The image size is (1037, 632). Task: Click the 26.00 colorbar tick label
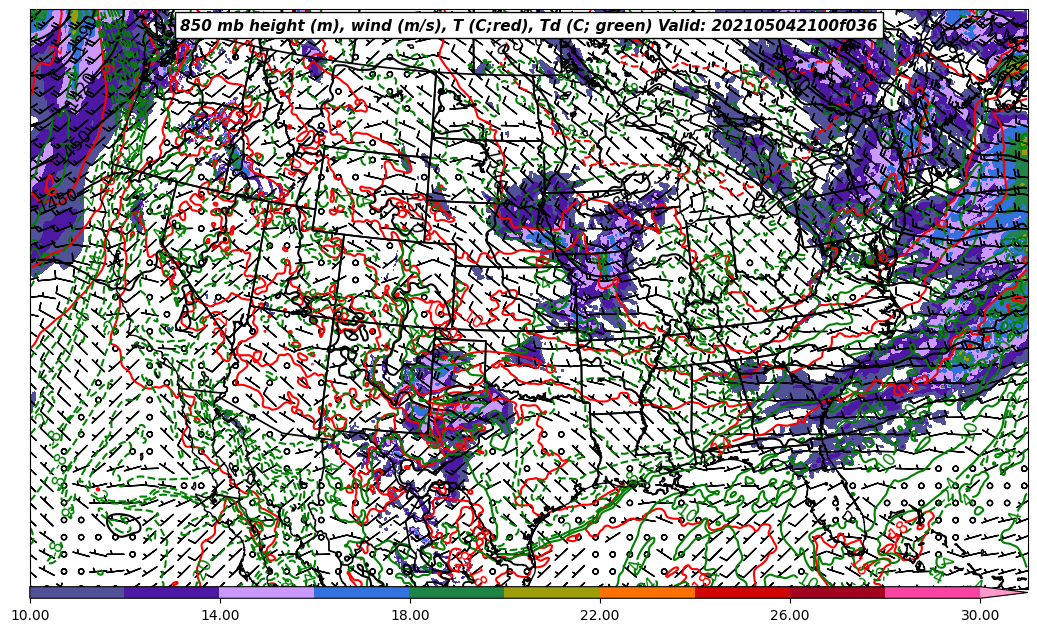click(790, 616)
